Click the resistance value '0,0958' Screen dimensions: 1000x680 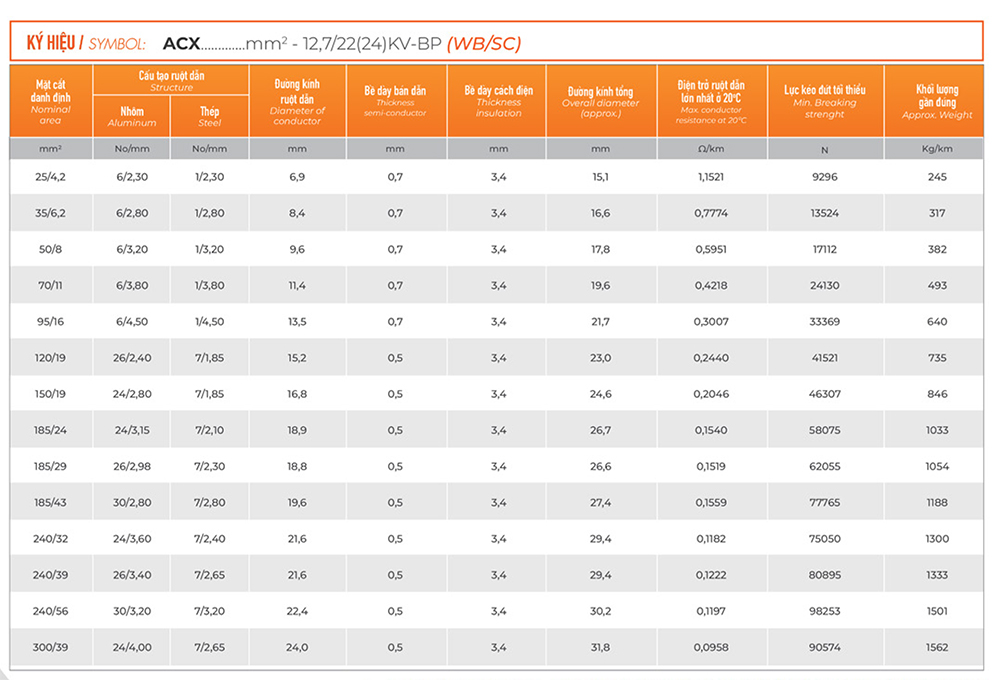[x=711, y=647]
